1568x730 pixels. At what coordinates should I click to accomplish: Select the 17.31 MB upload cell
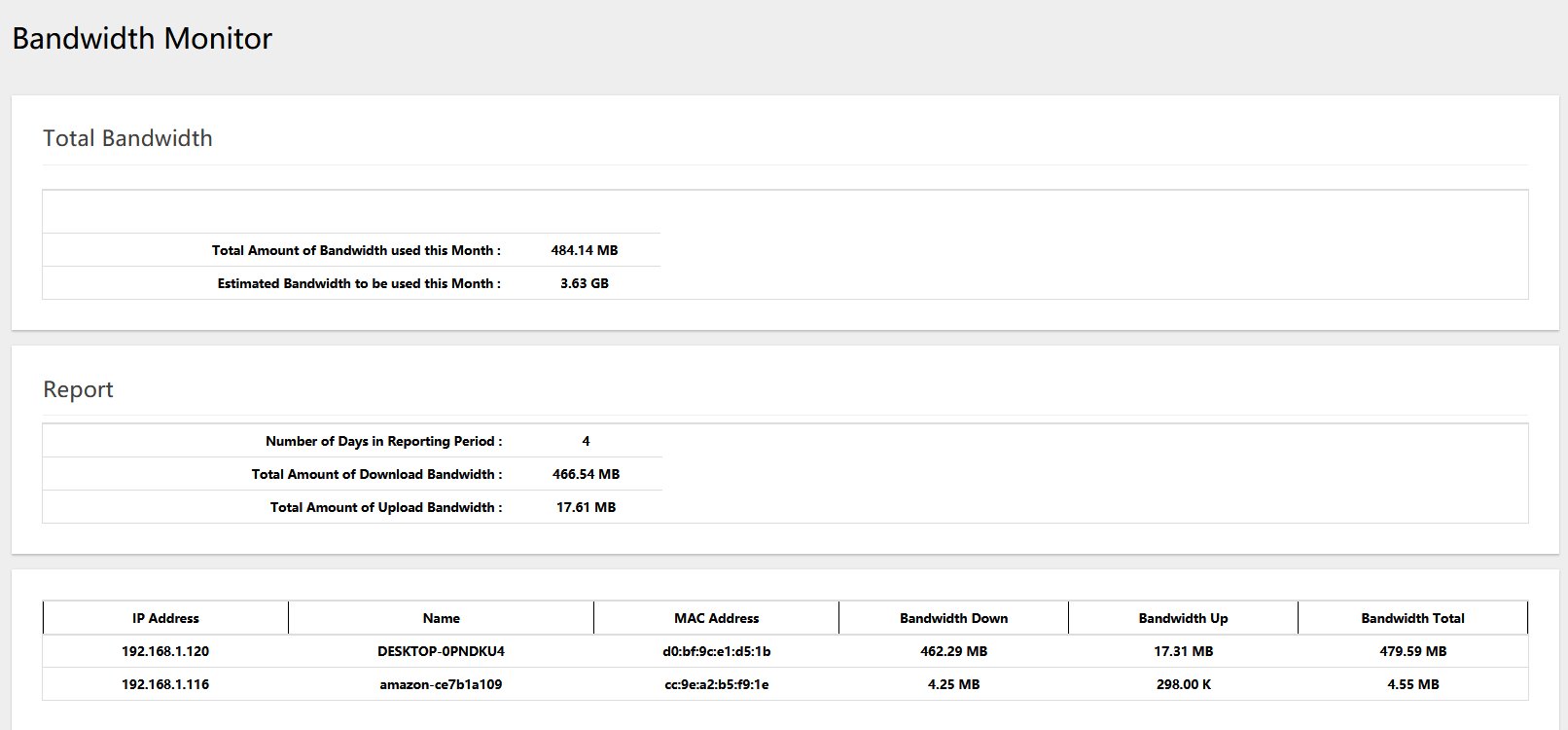click(x=1184, y=651)
